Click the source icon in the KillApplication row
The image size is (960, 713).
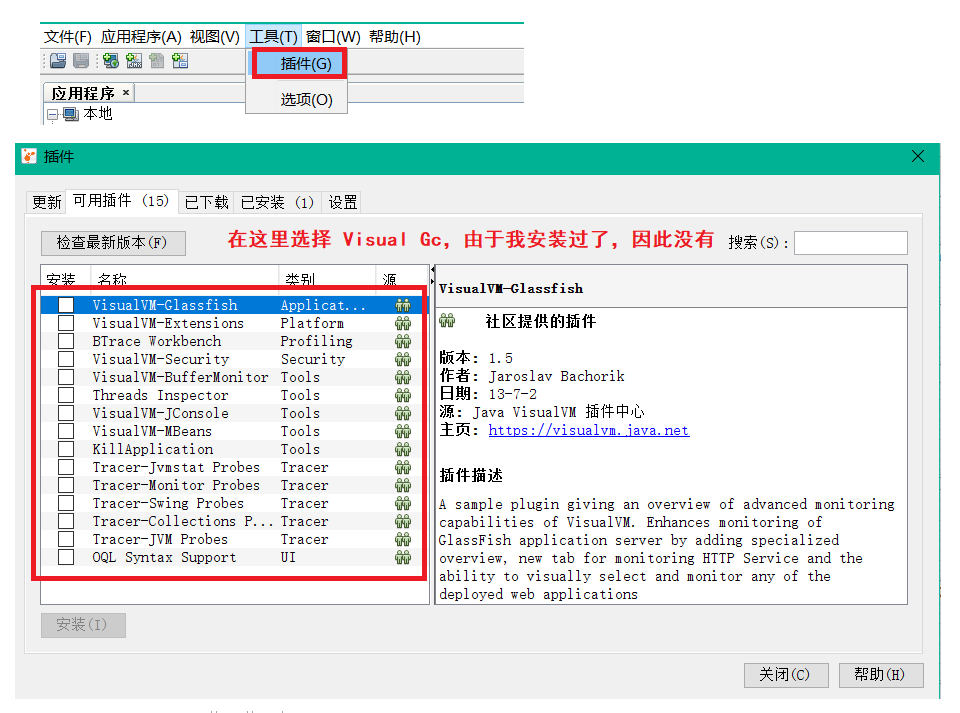(403, 449)
